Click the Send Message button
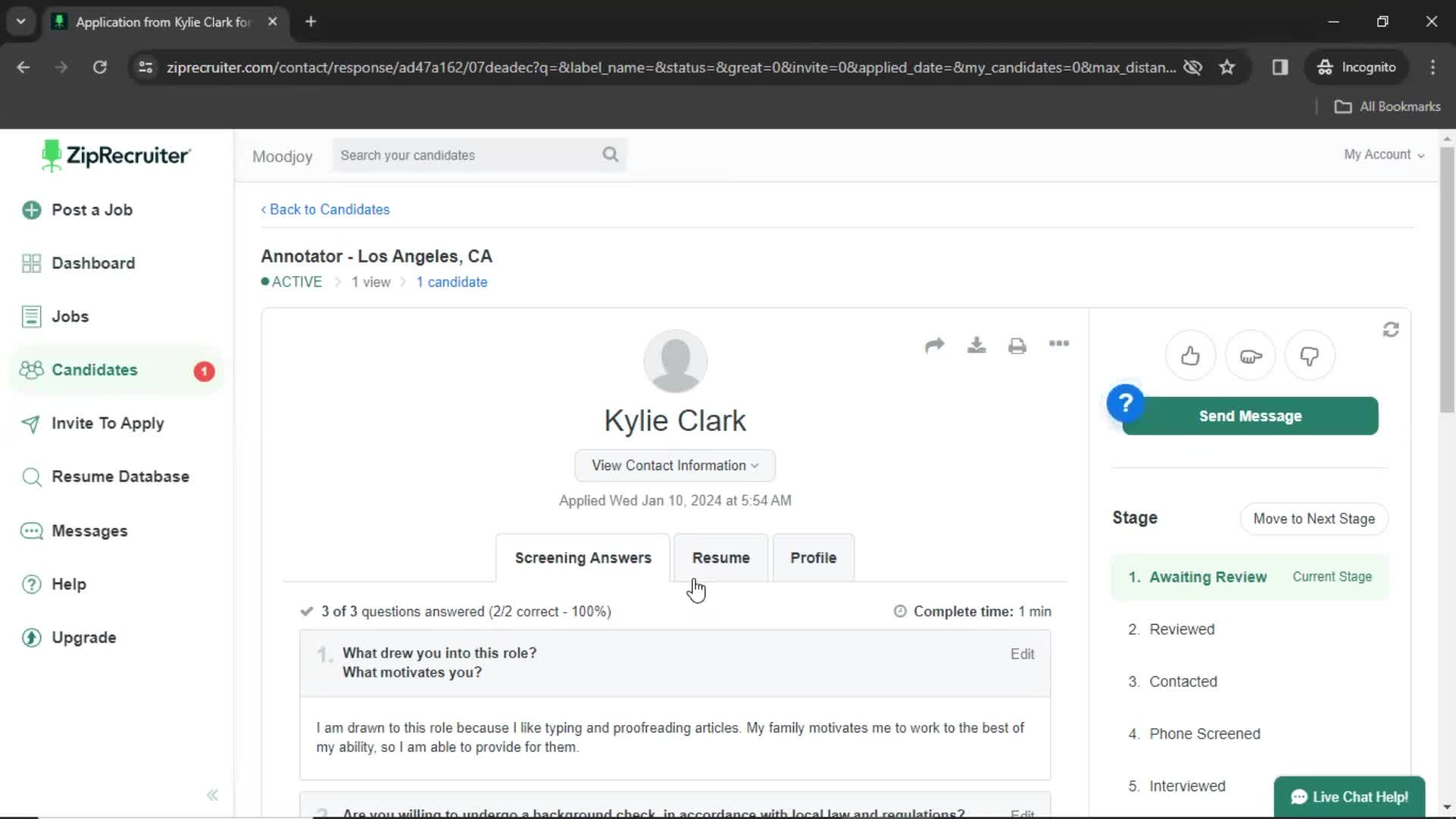 1250,416
